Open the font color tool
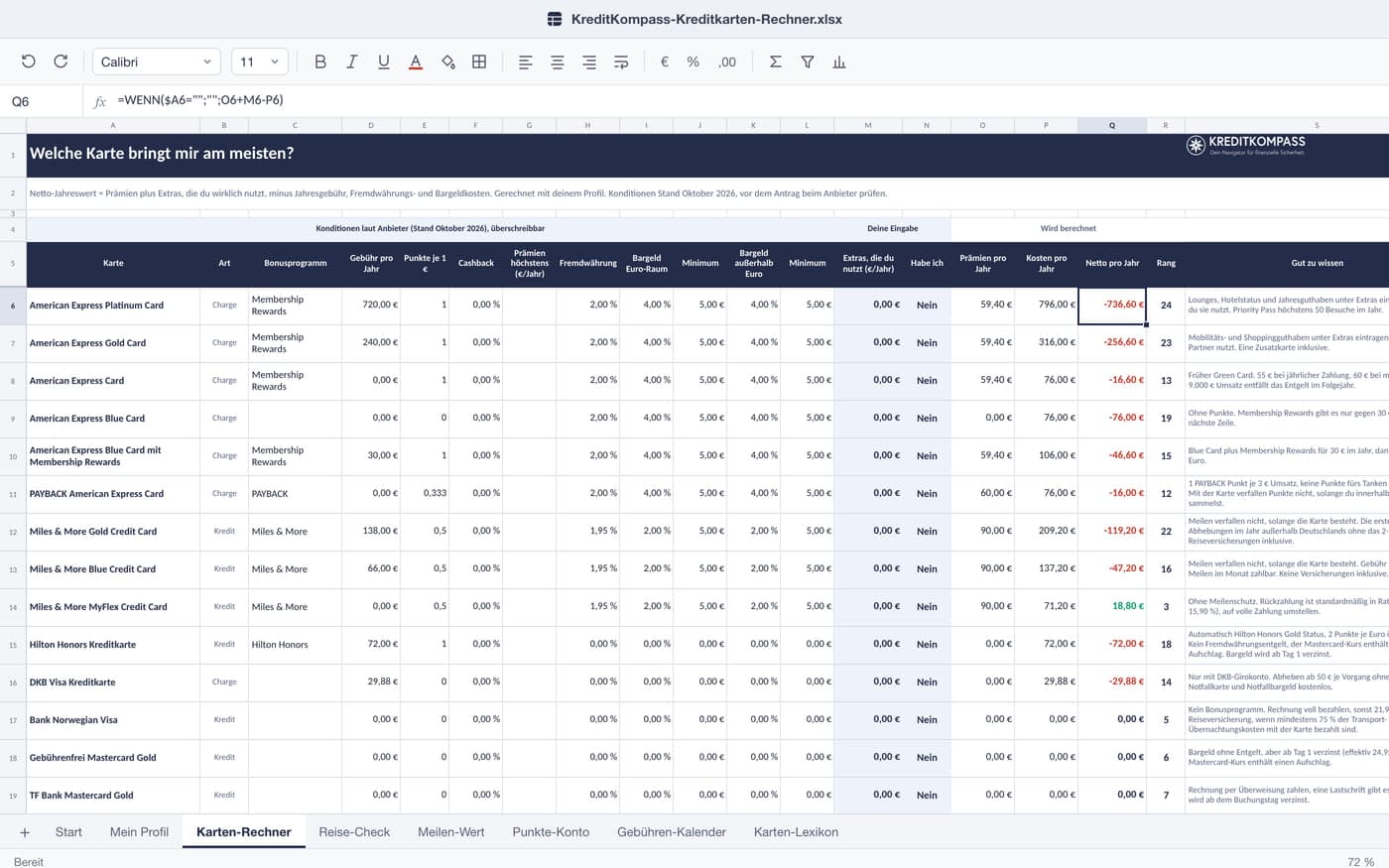The height and width of the screenshot is (868, 1389). click(x=416, y=62)
